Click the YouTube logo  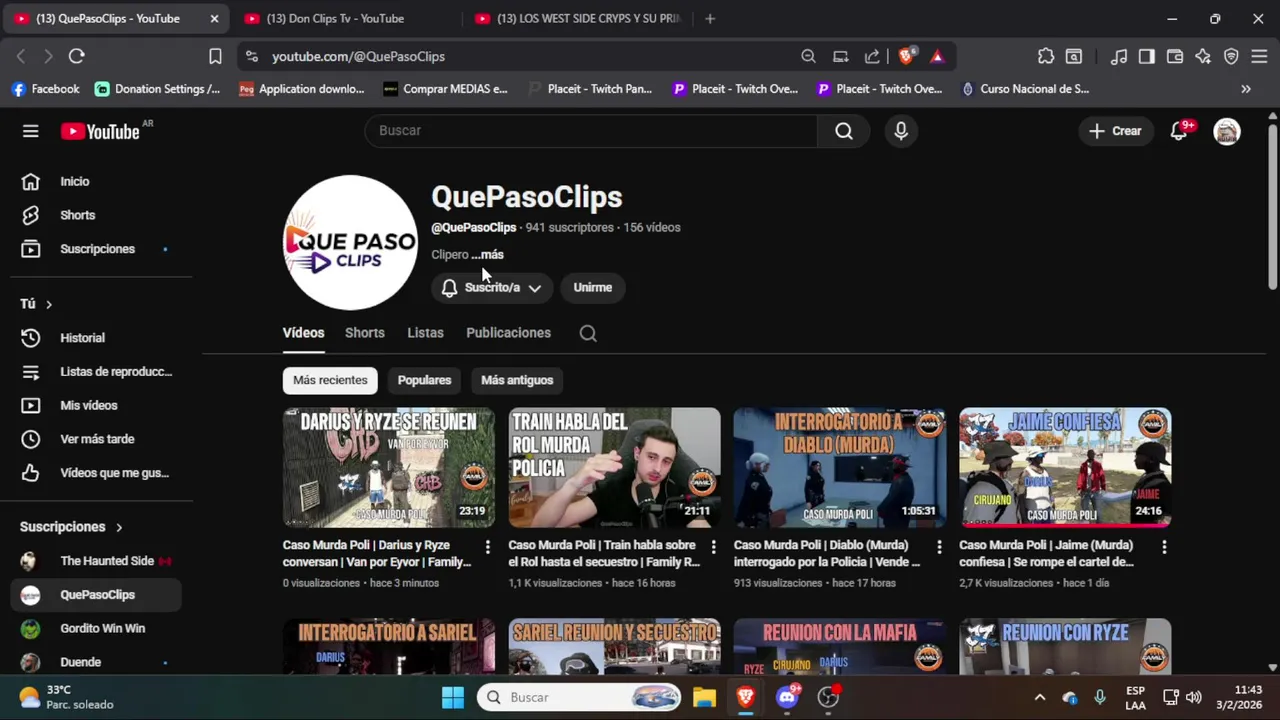point(100,131)
